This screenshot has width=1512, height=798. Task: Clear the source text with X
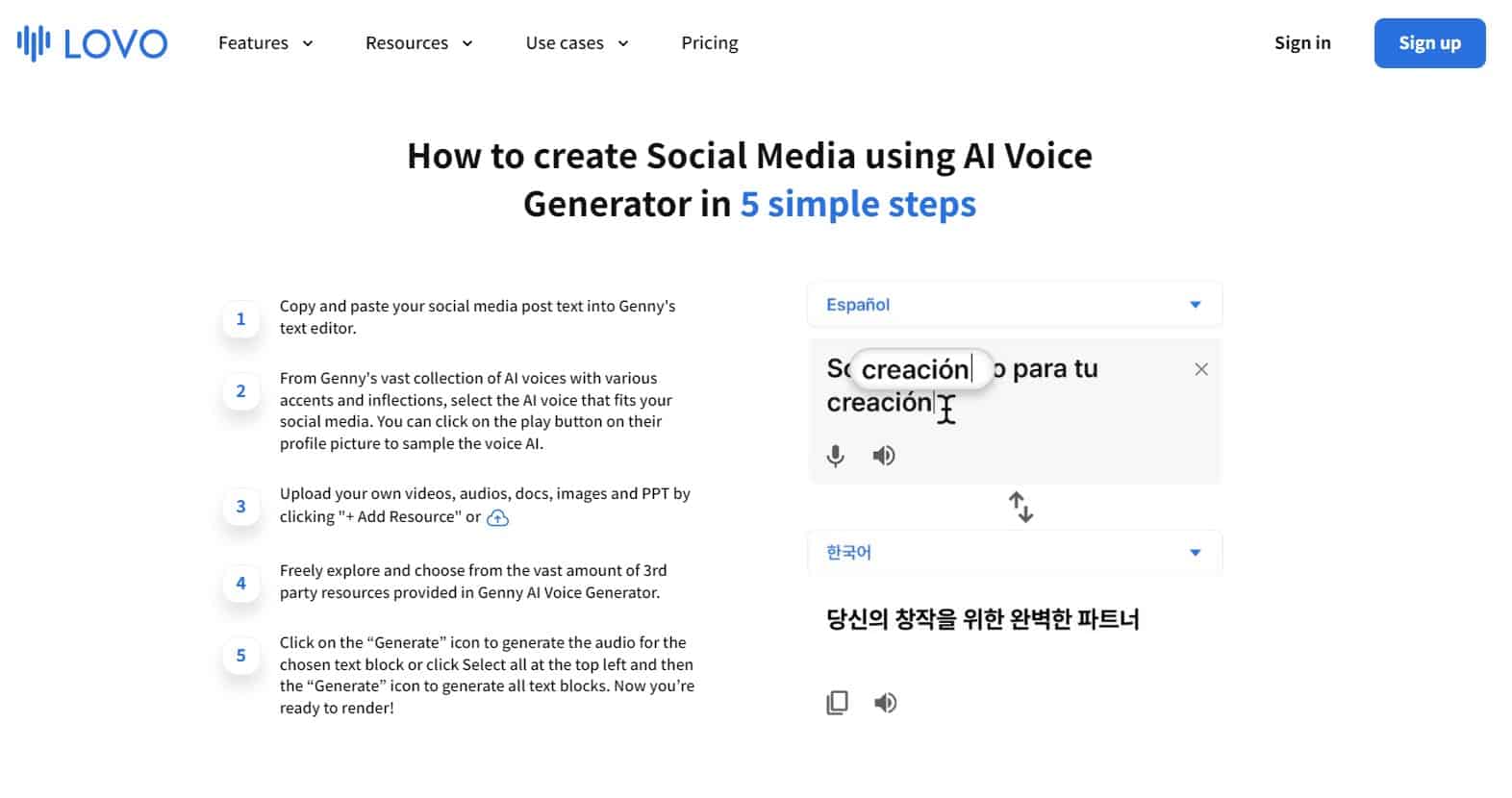point(1201,369)
